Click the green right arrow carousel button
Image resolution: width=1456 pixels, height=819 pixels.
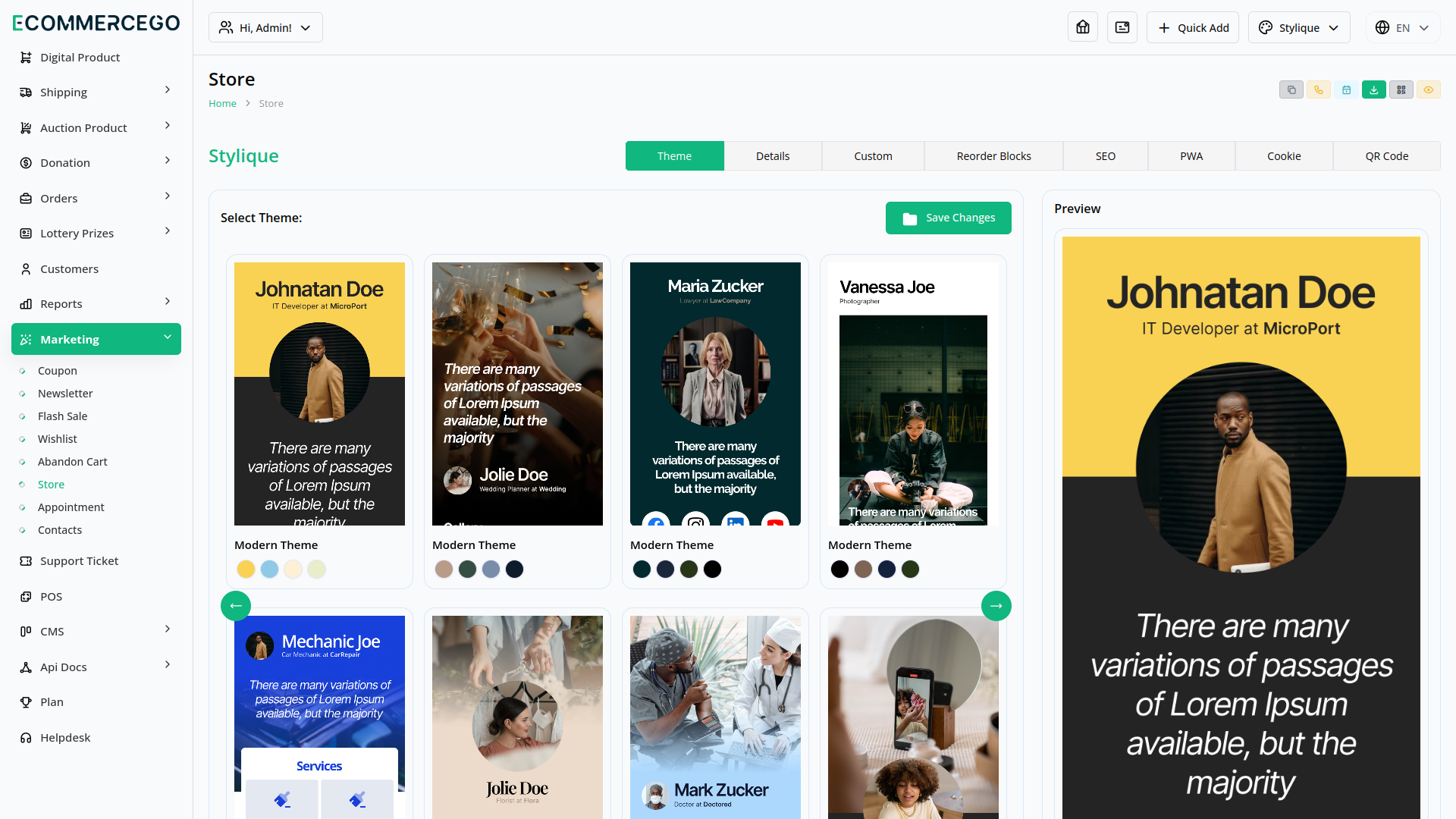996,606
